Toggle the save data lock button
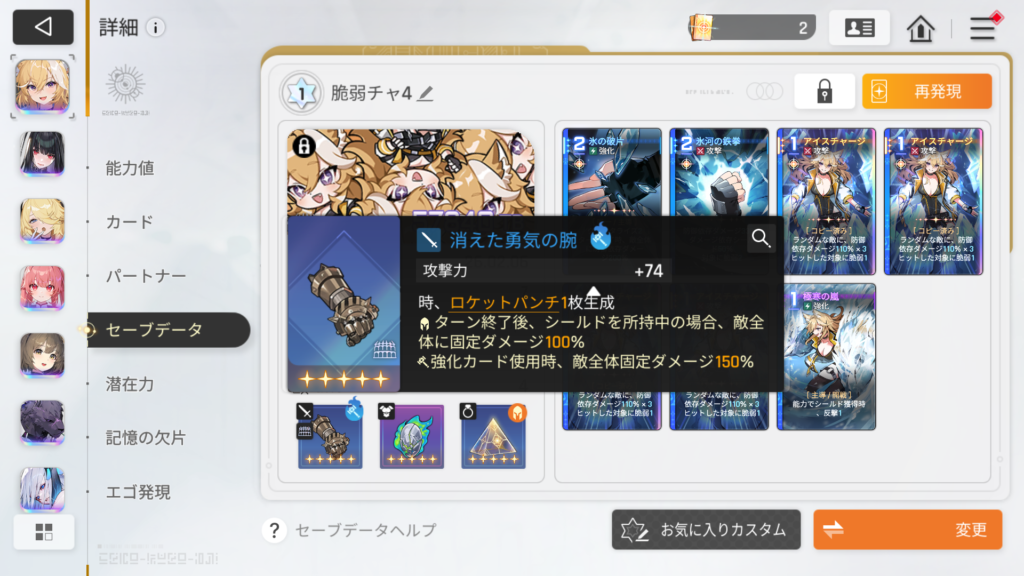The width and height of the screenshot is (1024, 576). click(x=824, y=91)
